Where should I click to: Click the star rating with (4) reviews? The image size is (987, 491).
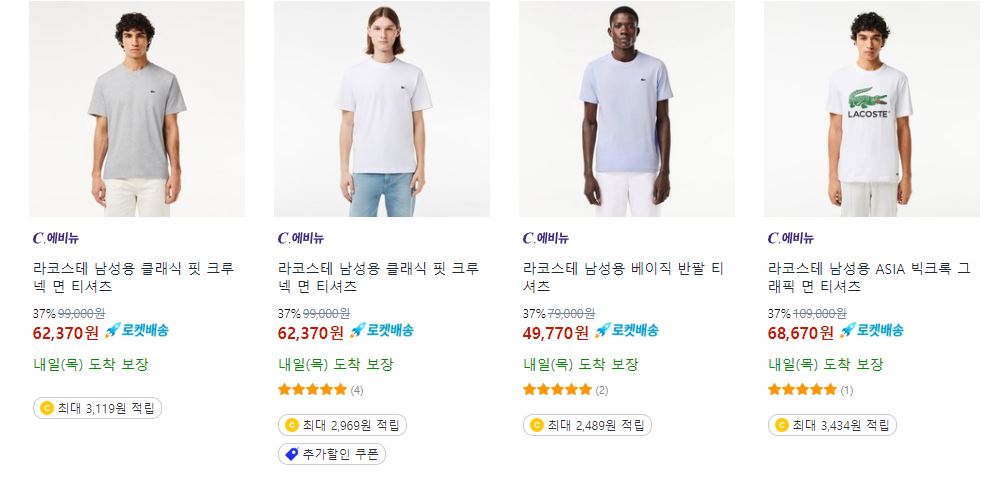click(x=320, y=390)
